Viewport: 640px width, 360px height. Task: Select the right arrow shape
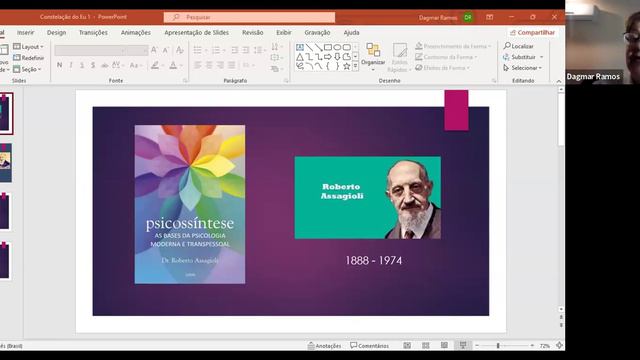328,57
